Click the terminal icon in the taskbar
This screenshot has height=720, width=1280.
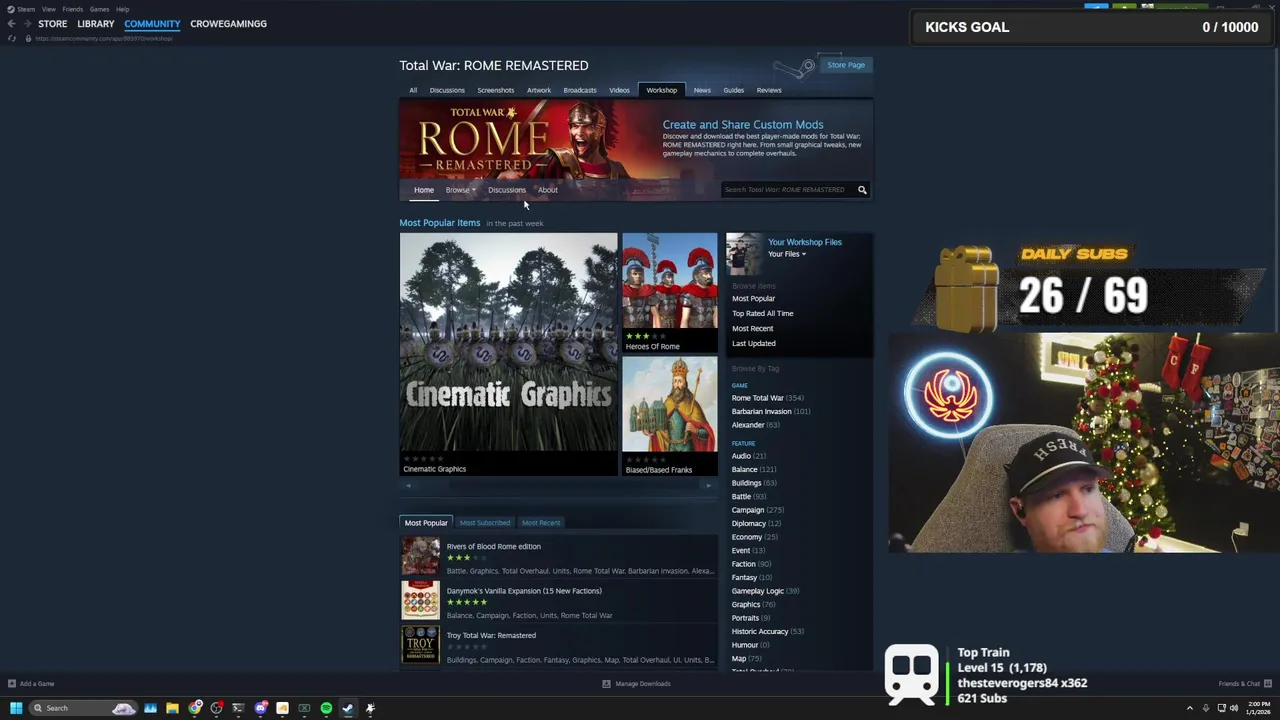[x=238, y=708]
